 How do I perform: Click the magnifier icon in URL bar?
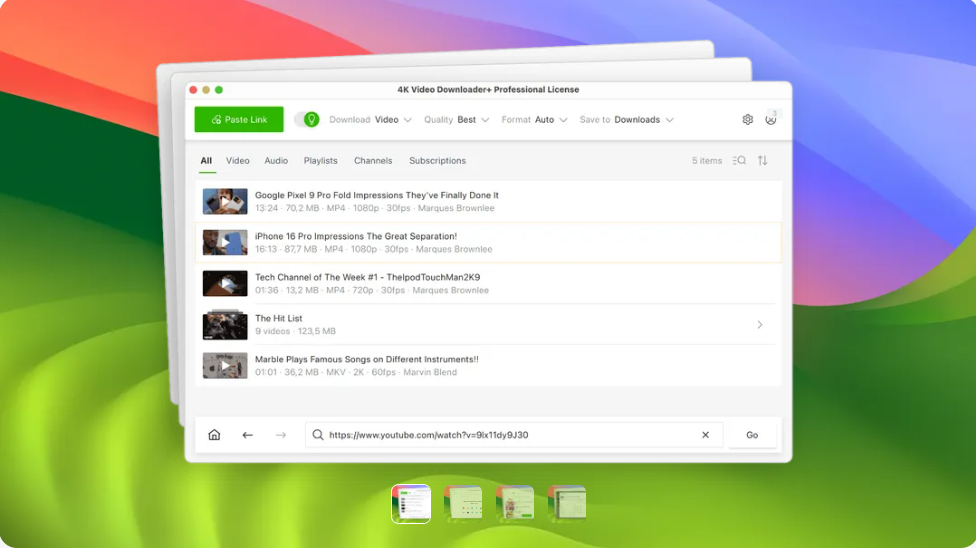(x=317, y=435)
